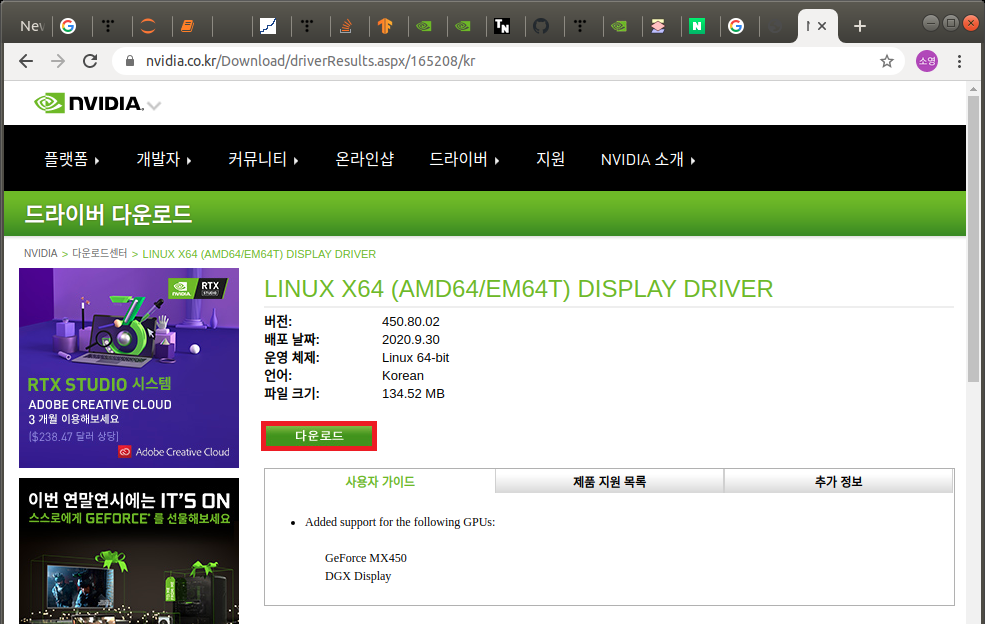The height and width of the screenshot is (624, 987).
Task: Switch to the orange book icon tab
Action: (x=187, y=26)
